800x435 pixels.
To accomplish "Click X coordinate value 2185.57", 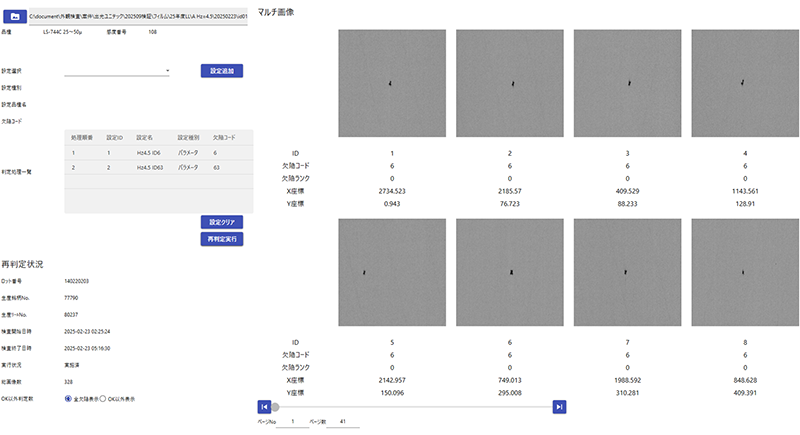I will 510,191.
